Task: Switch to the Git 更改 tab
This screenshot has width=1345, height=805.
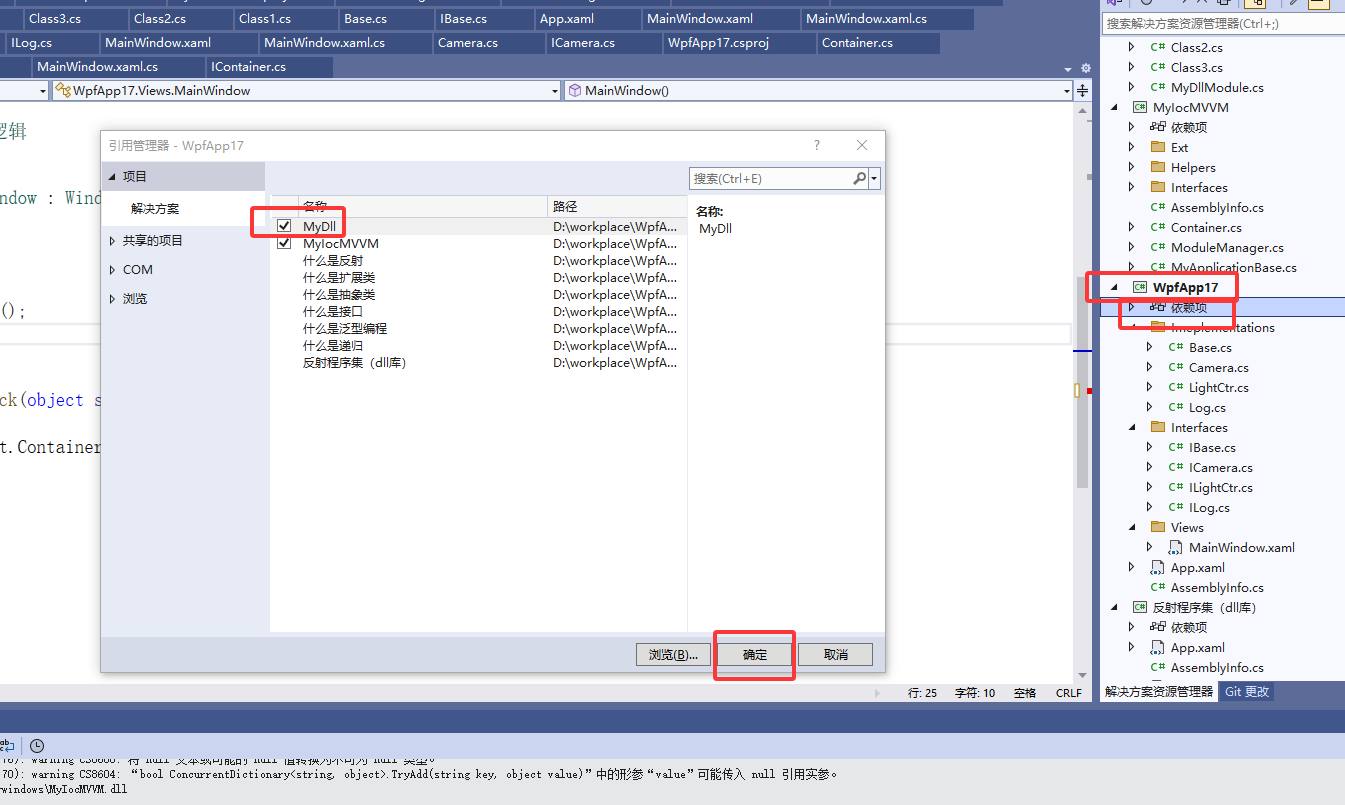Action: 1246,691
